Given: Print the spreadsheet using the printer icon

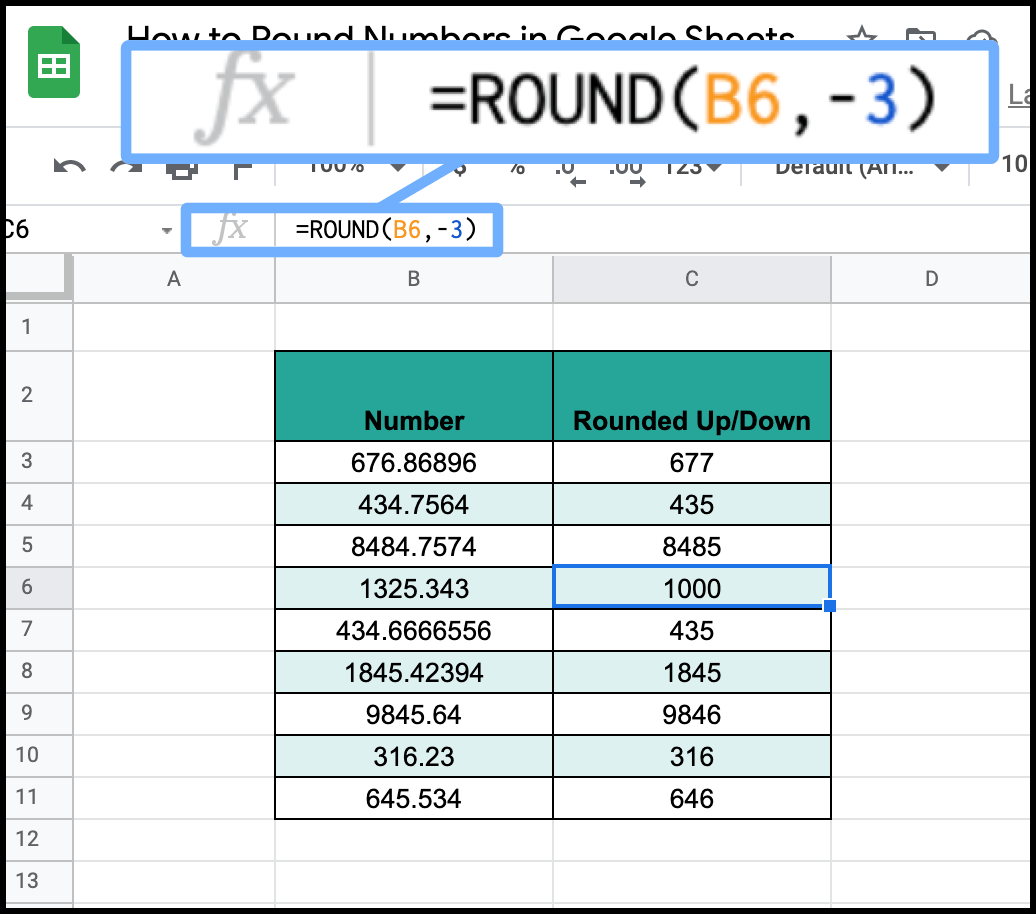Looking at the screenshot, I should [182, 170].
